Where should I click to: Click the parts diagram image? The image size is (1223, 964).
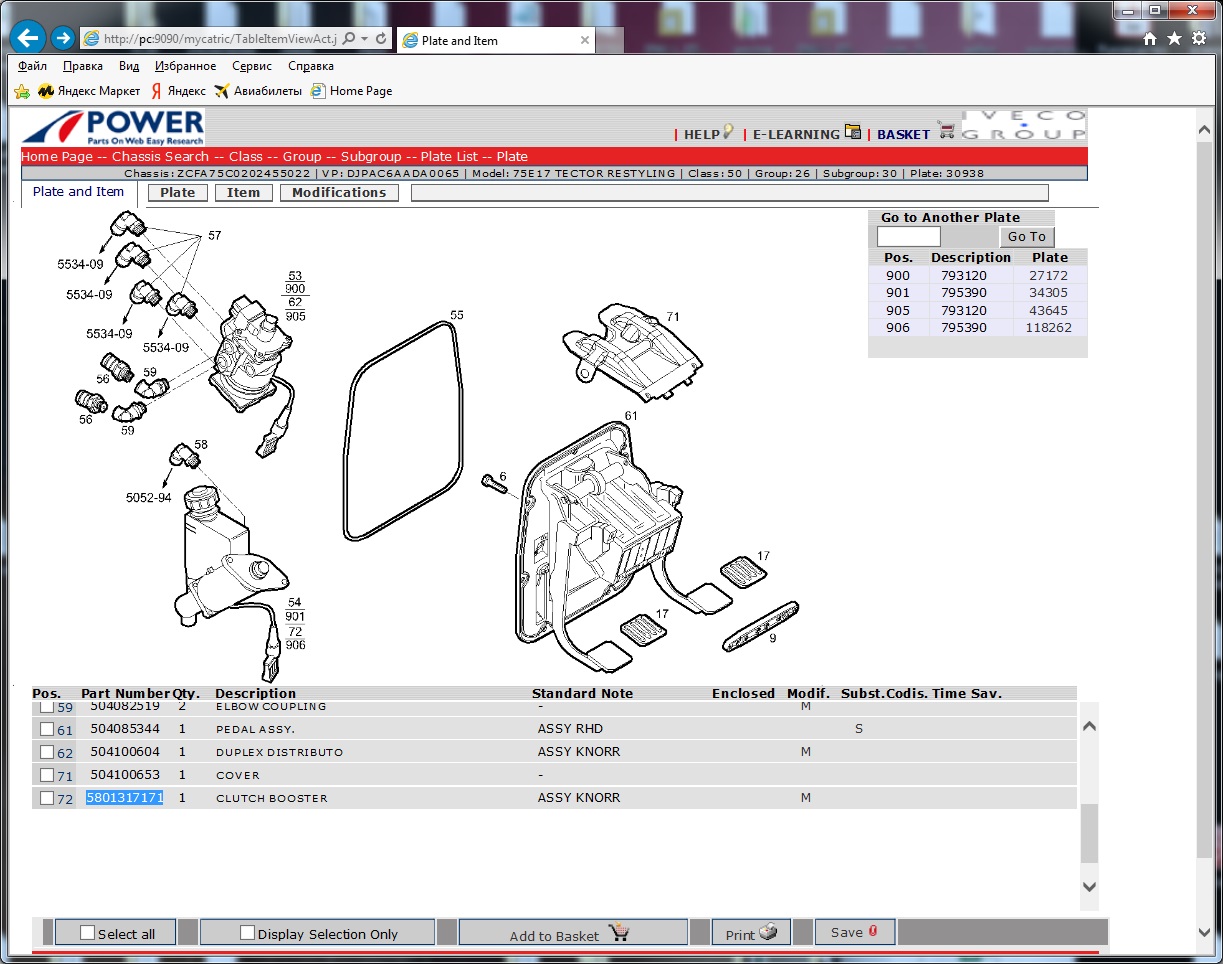tap(430, 445)
